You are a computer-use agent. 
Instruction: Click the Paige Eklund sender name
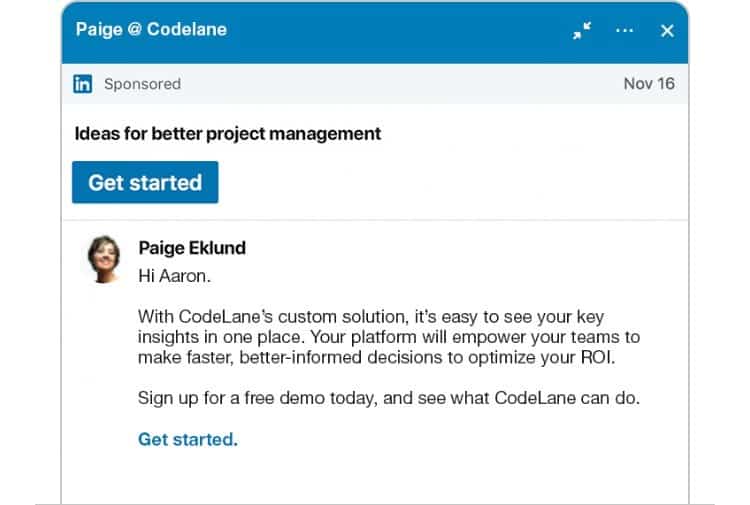pyautogui.click(x=192, y=248)
